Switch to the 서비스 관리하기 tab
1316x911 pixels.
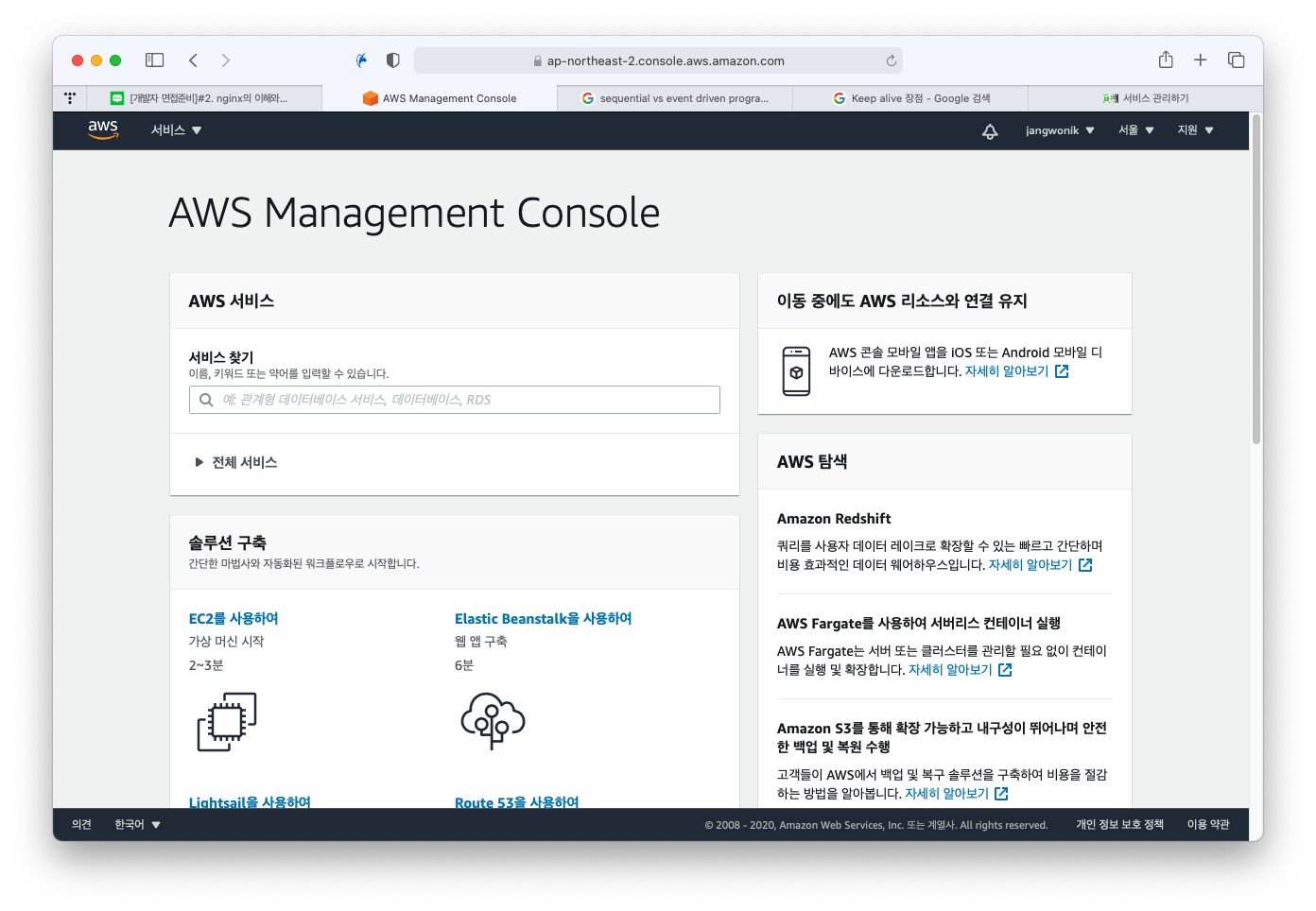[1145, 98]
